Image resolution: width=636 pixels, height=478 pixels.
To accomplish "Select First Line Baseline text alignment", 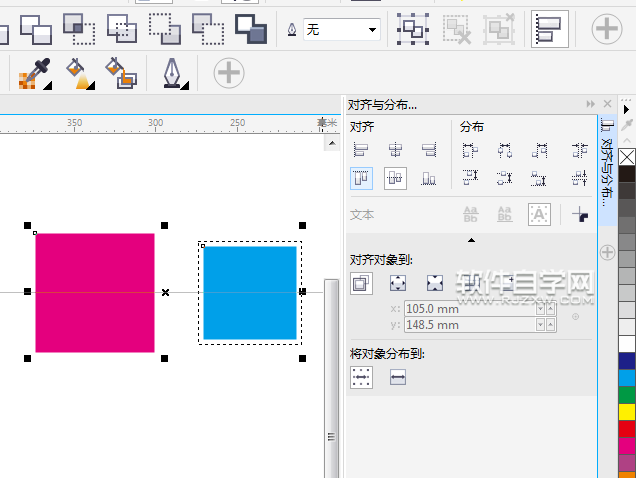I will pos(471,214).
